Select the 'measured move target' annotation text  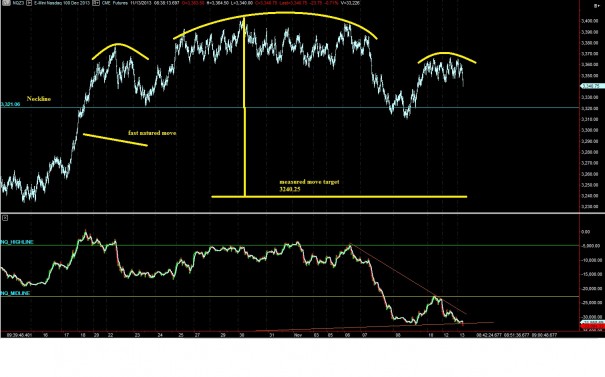coord(309,182)
